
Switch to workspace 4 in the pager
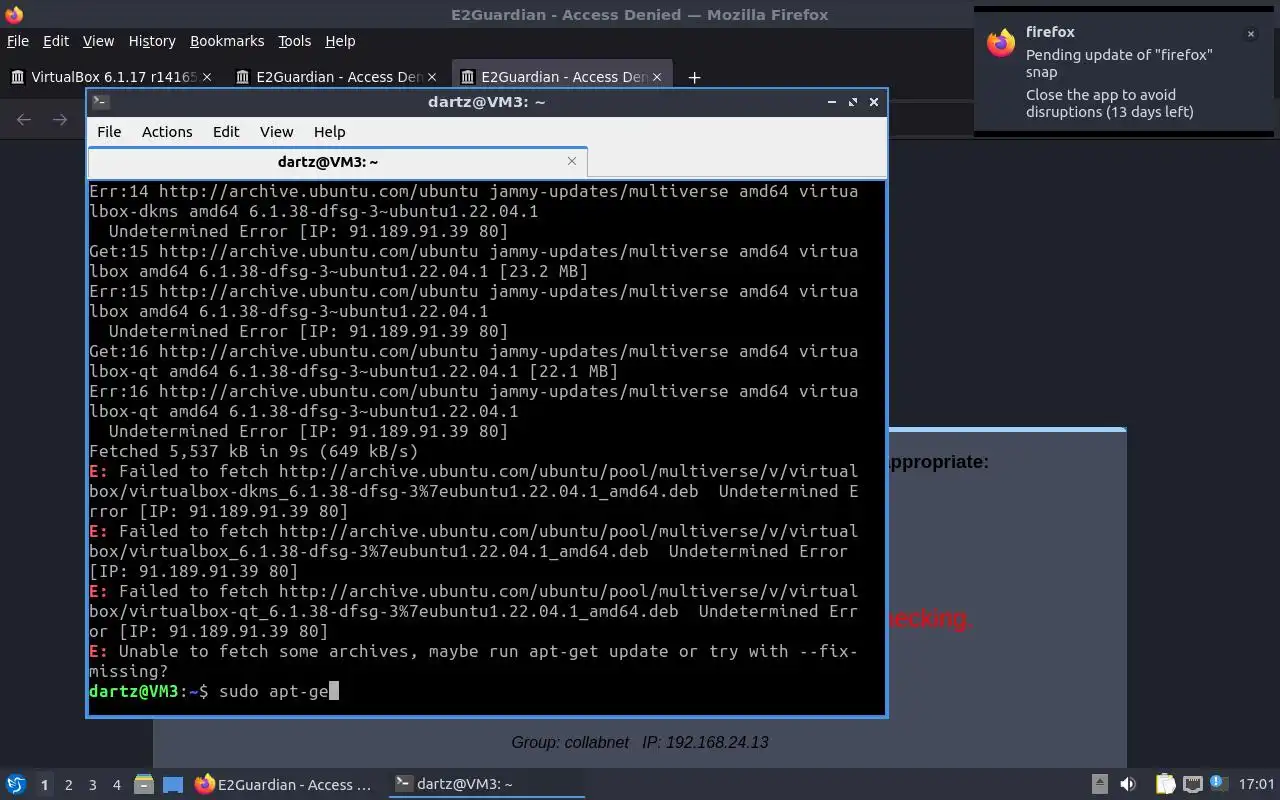[x=116, y=785]
